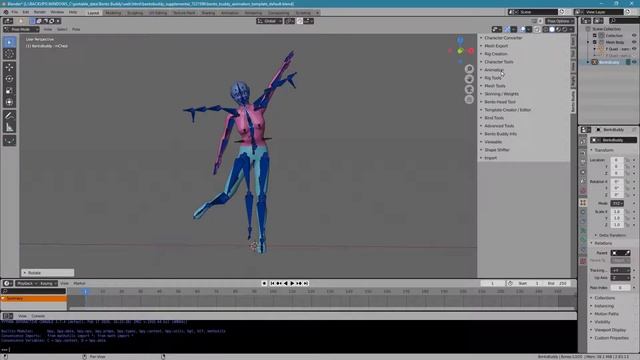Open the Pose Mode dropdown
Viewport: 640px width, 360px height.
[x=21, y=29]
